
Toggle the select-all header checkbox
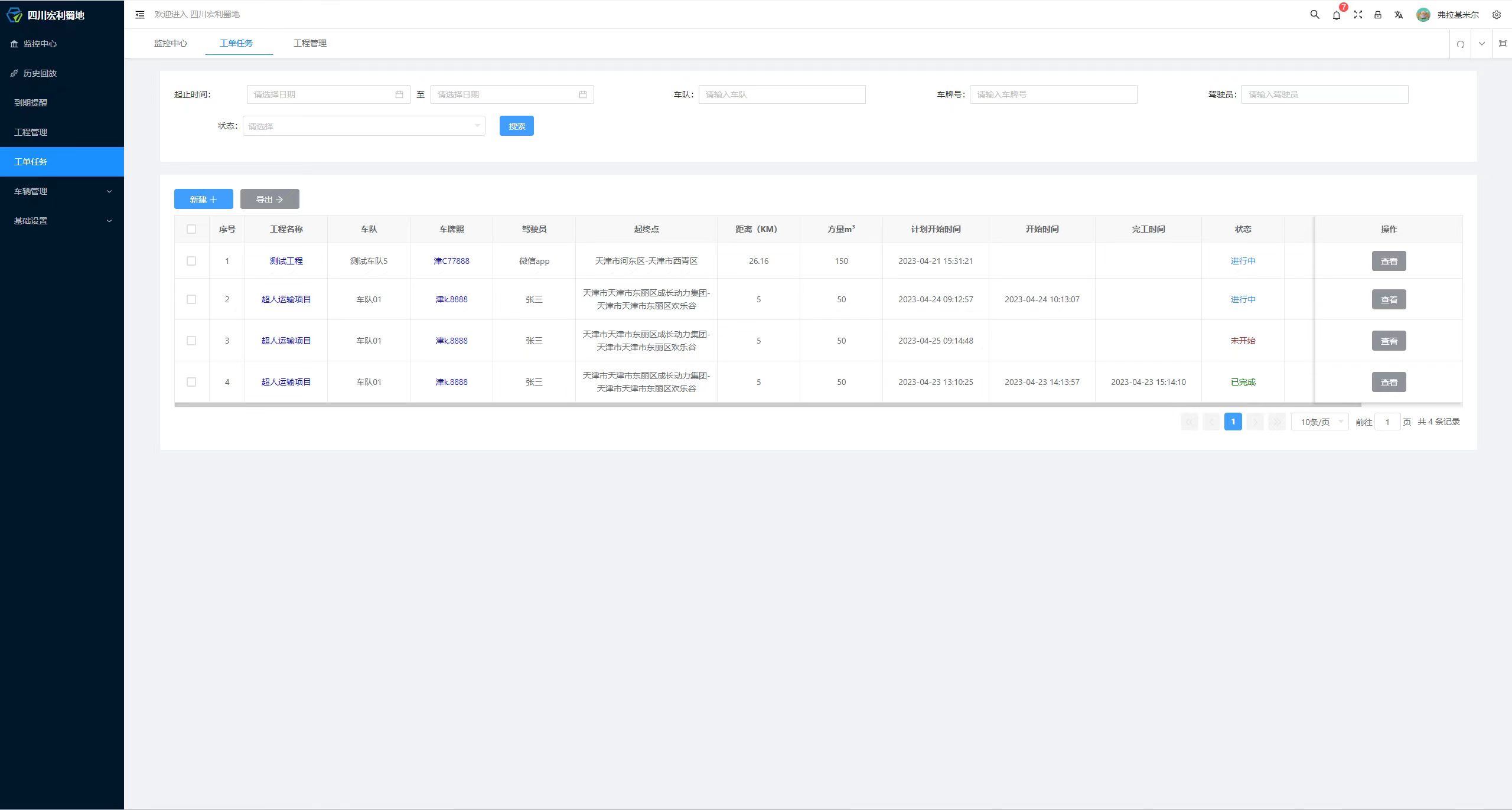191,229
